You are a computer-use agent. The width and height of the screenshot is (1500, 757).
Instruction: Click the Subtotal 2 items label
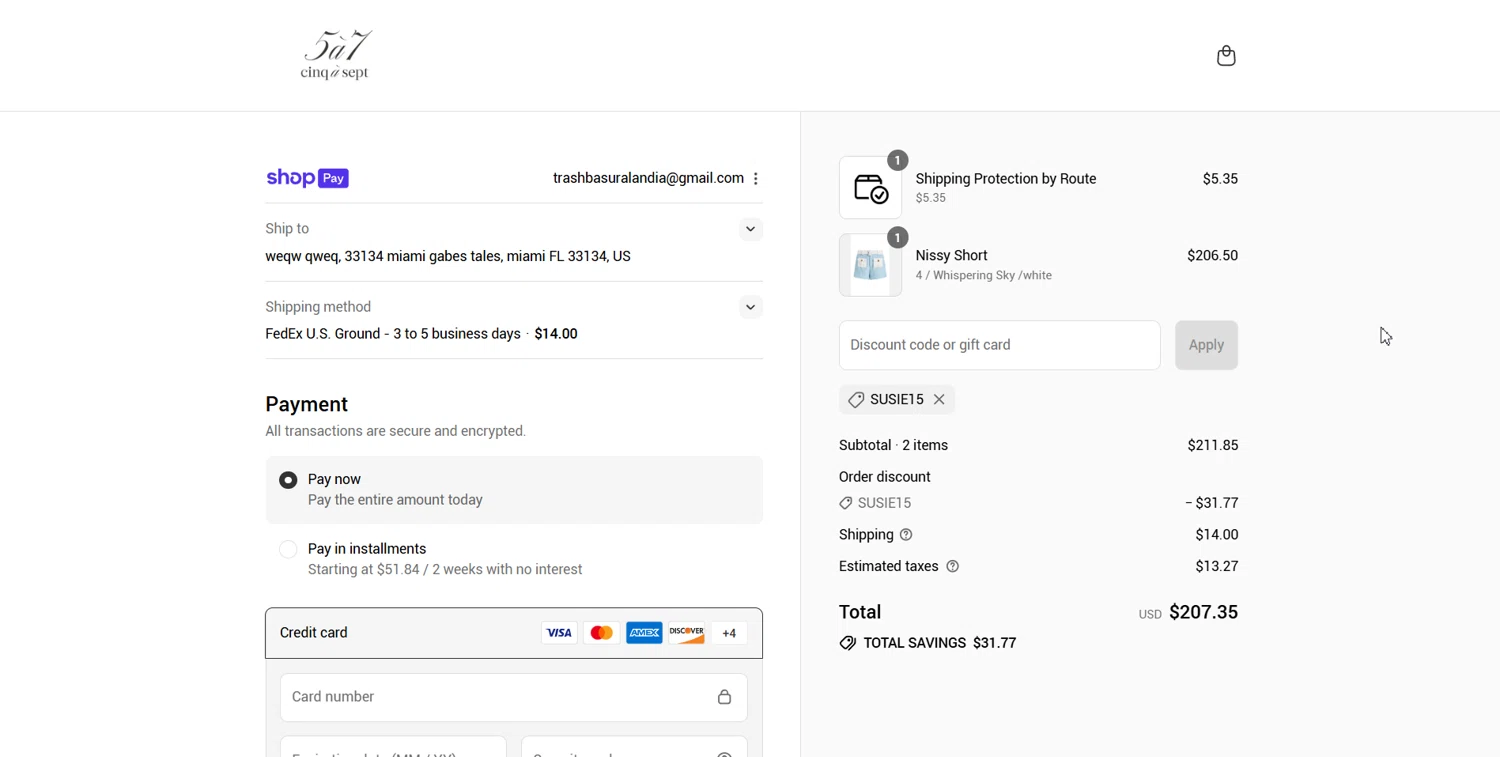coord(894,446)
